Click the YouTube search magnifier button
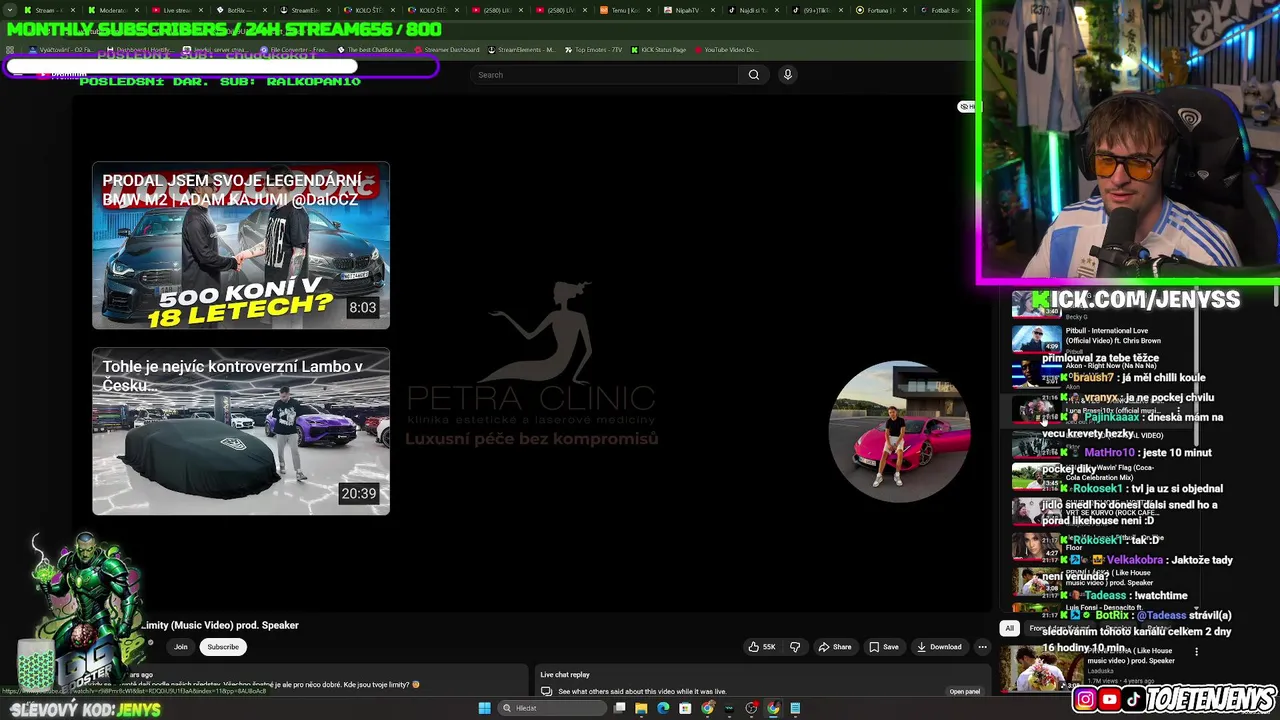This screenshot has height=720, width=1280. (753, 74)
